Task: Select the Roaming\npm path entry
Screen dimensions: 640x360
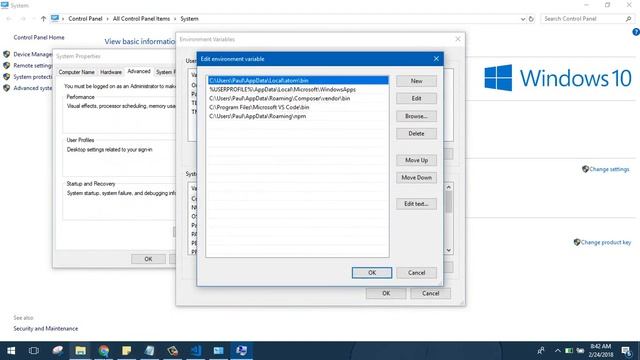Action: (x=298, y=116)
